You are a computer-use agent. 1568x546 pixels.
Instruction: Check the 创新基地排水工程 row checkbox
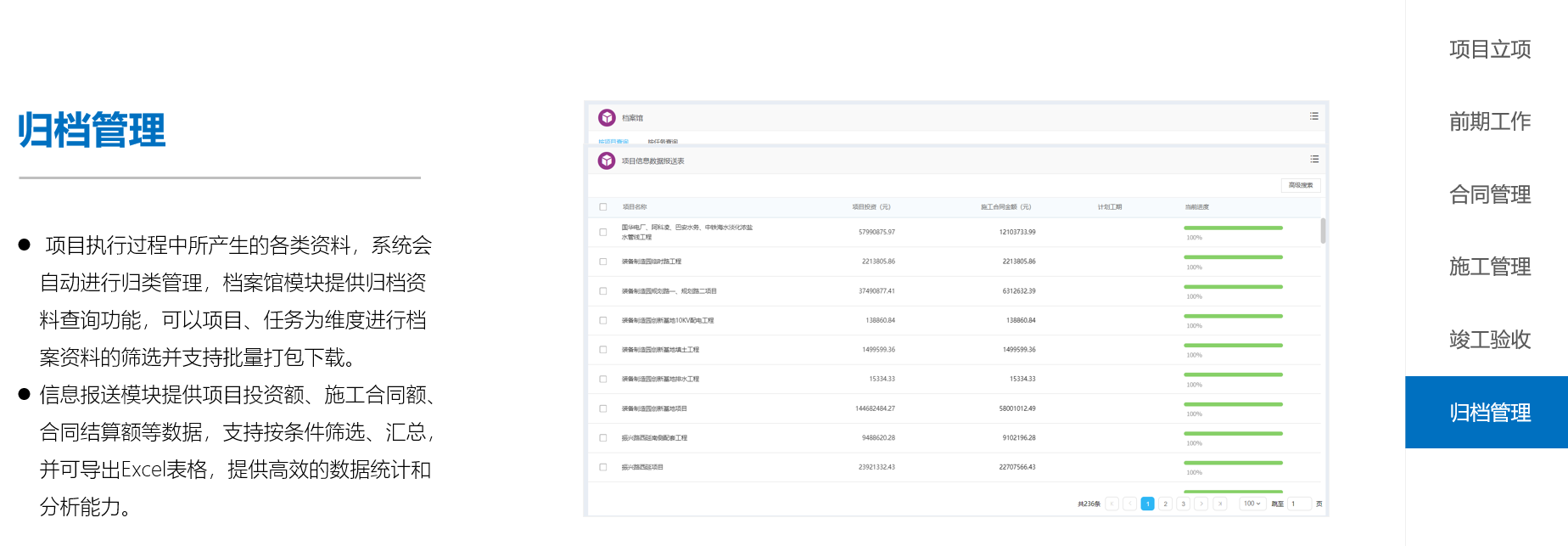(x=603, y=379)
